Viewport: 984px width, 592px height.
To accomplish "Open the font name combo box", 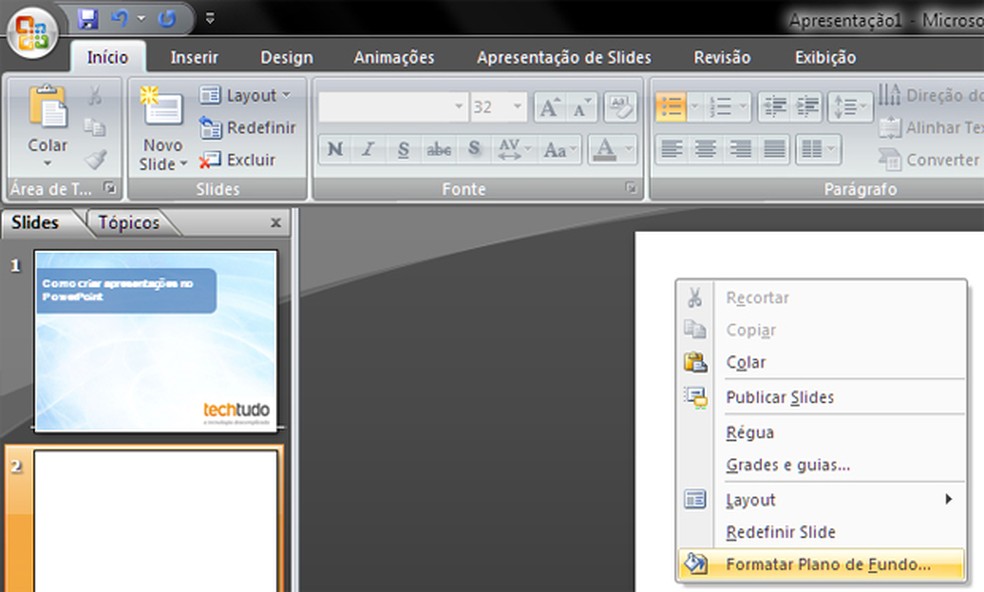I will point(392,107).
